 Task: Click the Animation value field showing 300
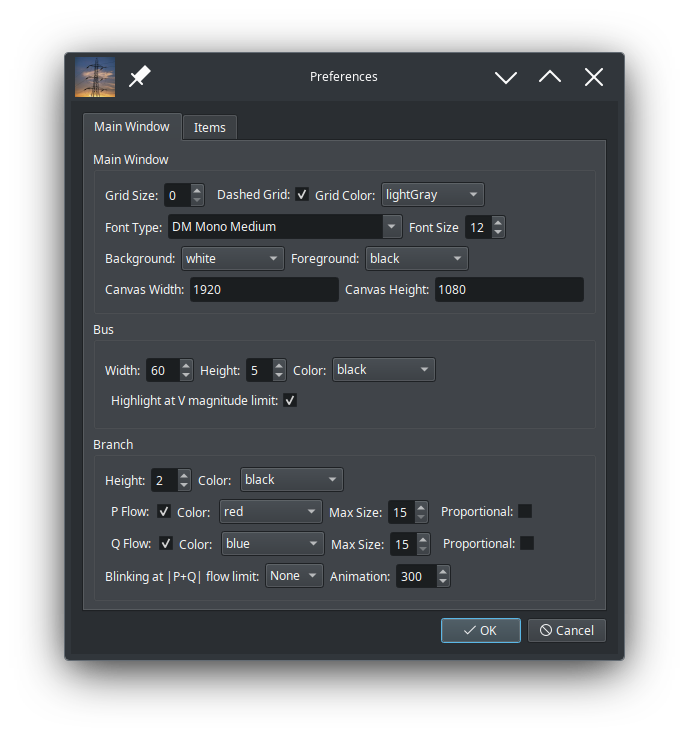416,576
